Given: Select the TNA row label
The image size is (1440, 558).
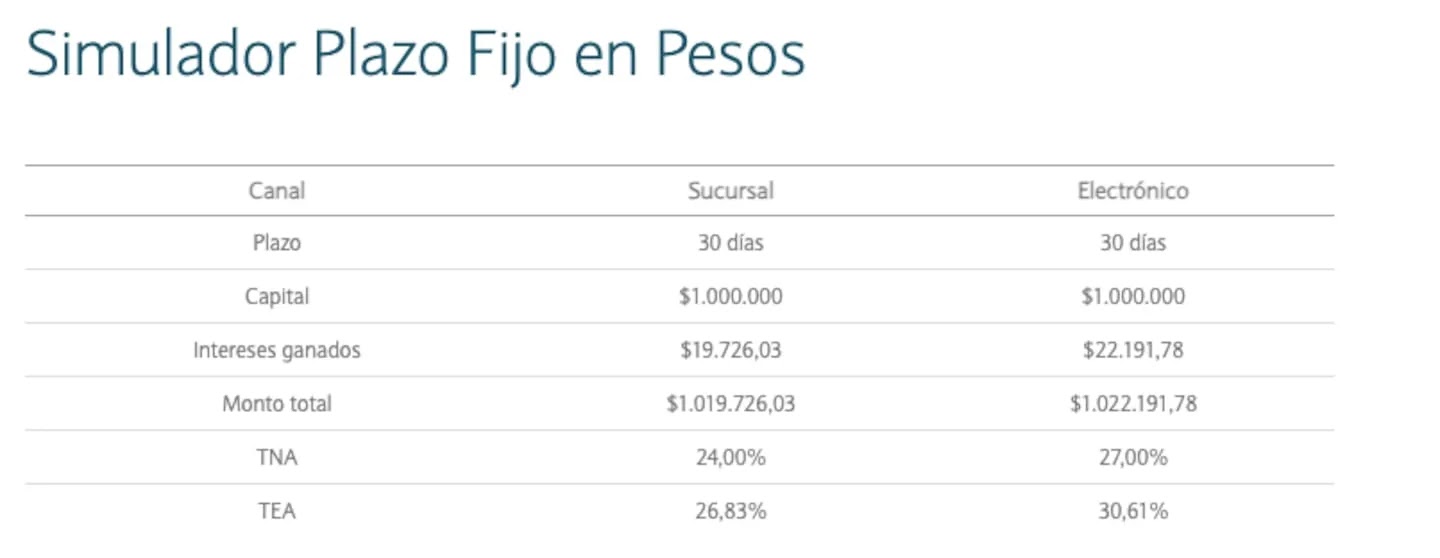Looking at the screenshot, I should [x=277, y=458].
